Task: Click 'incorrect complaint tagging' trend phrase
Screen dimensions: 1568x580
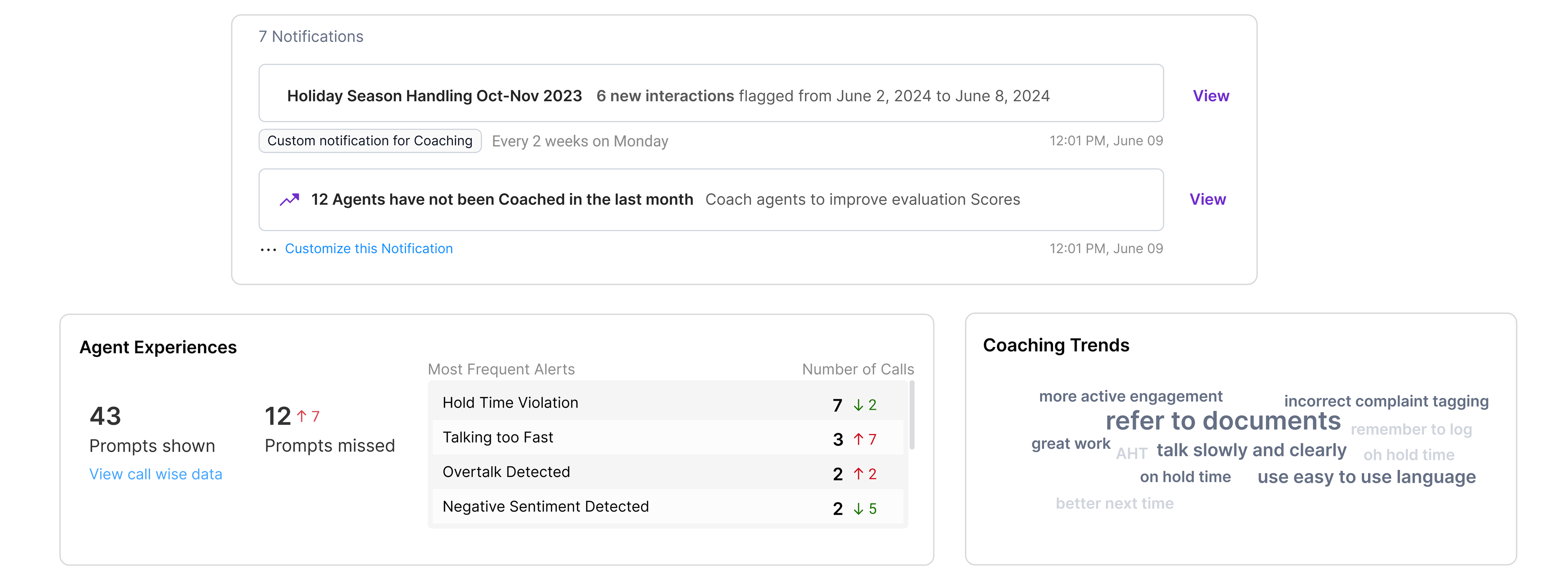Action: [x=1386, y=402]
